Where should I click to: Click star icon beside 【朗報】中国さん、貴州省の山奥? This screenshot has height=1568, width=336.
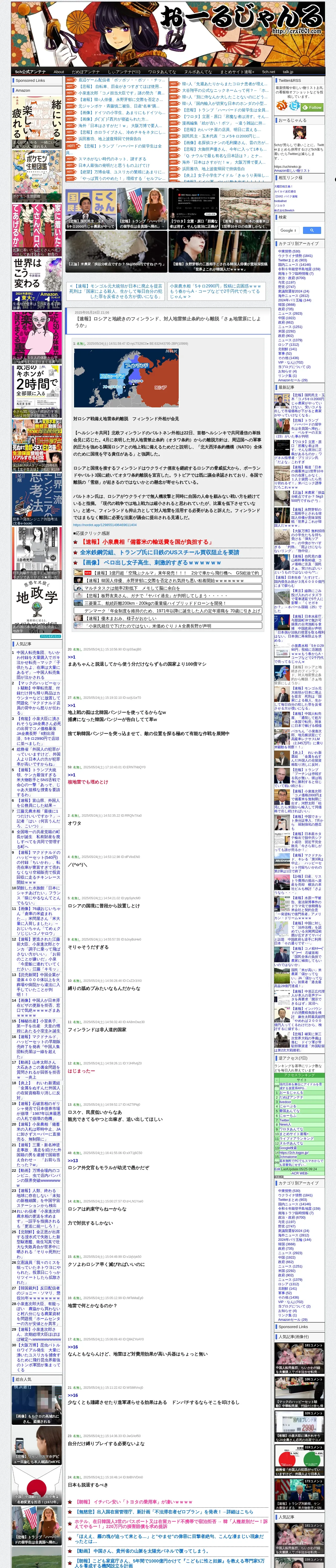70,1551
